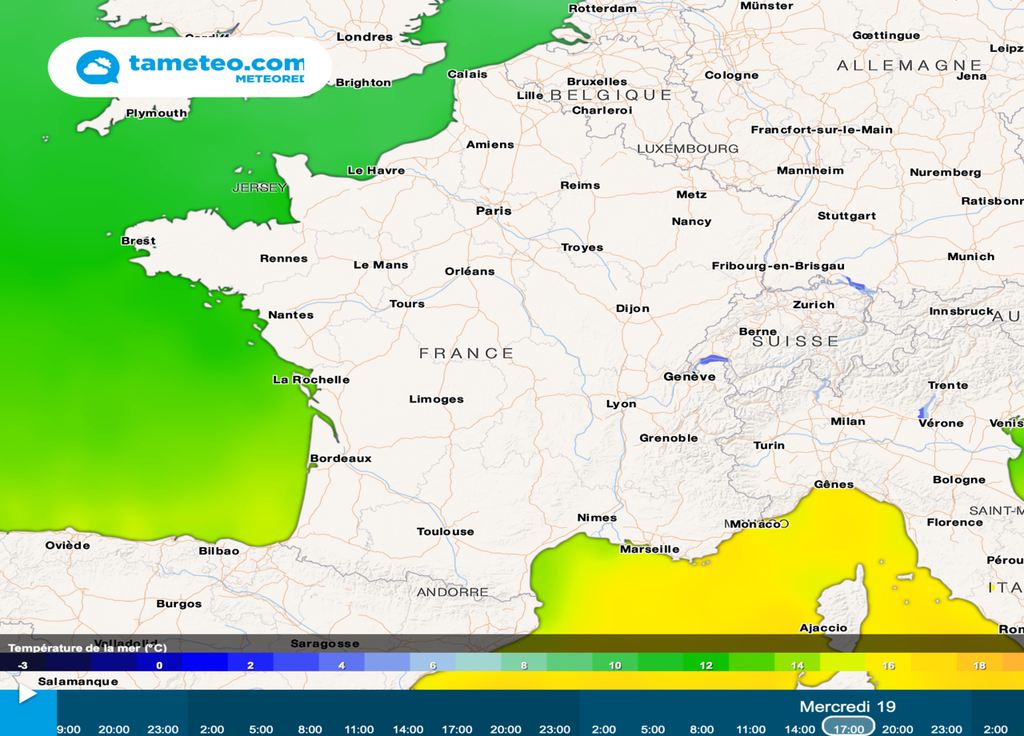Select the highlighted 17:00 timestep
This screenshot has width=1024, height=736.
[850, 729]
